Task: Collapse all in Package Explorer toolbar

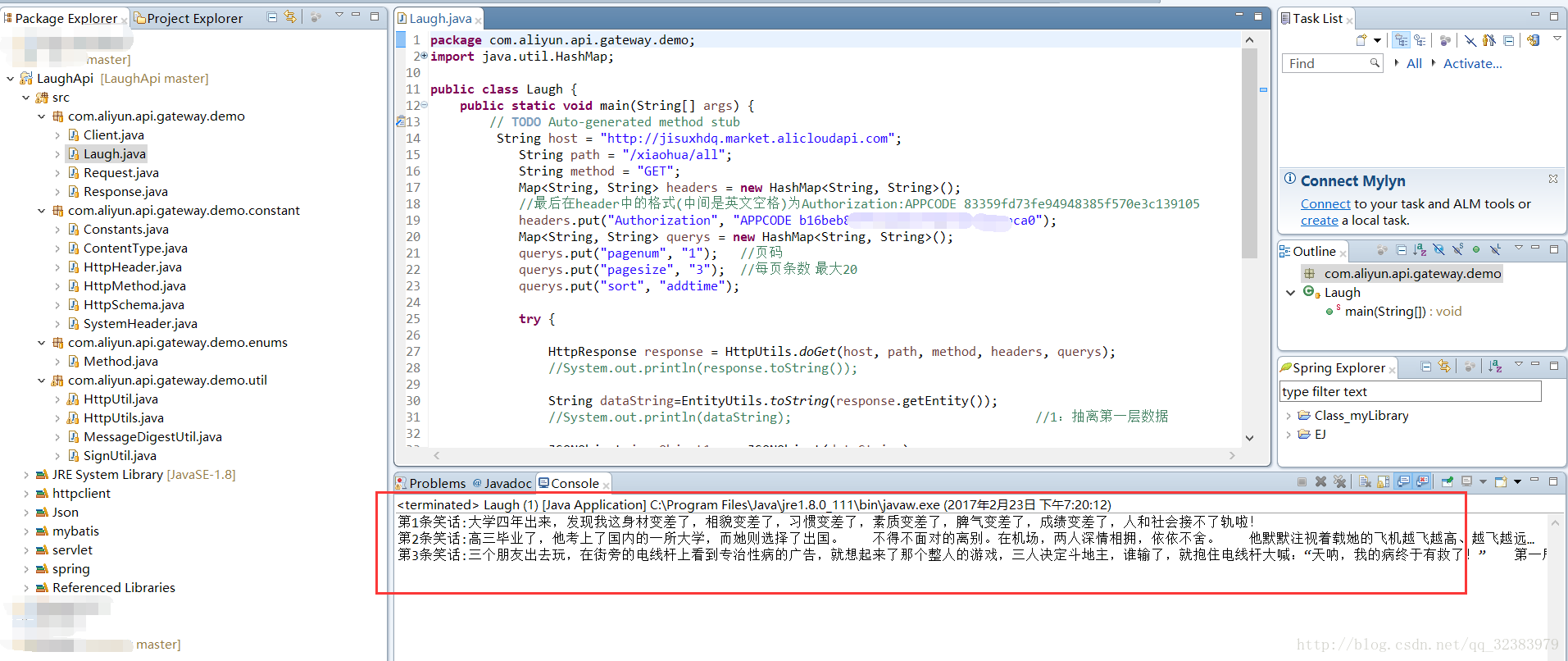Action: pos(272,17)
